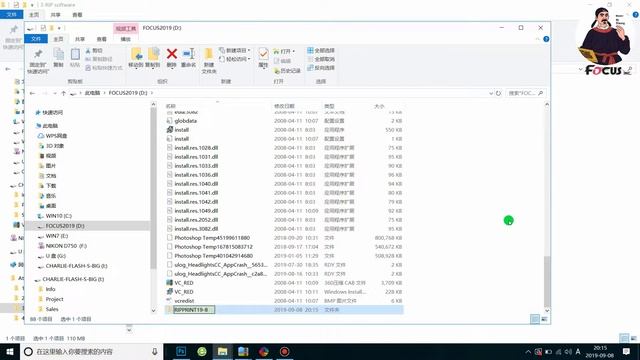Switch to large icons view in status bar

tap(544, 319)
